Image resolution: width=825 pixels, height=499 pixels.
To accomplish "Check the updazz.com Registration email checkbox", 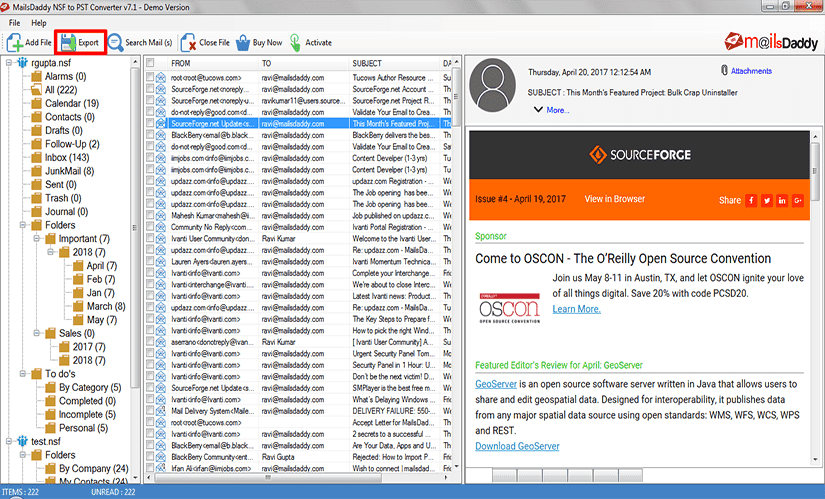I will point(150,181).
